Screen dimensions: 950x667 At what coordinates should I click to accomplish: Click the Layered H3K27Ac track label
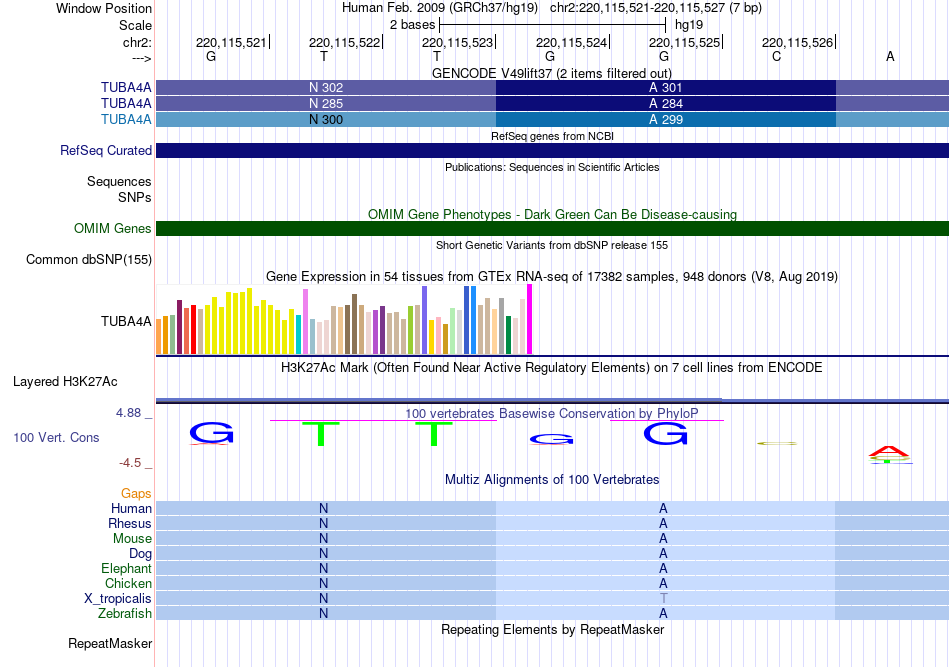tap(65, 382)
